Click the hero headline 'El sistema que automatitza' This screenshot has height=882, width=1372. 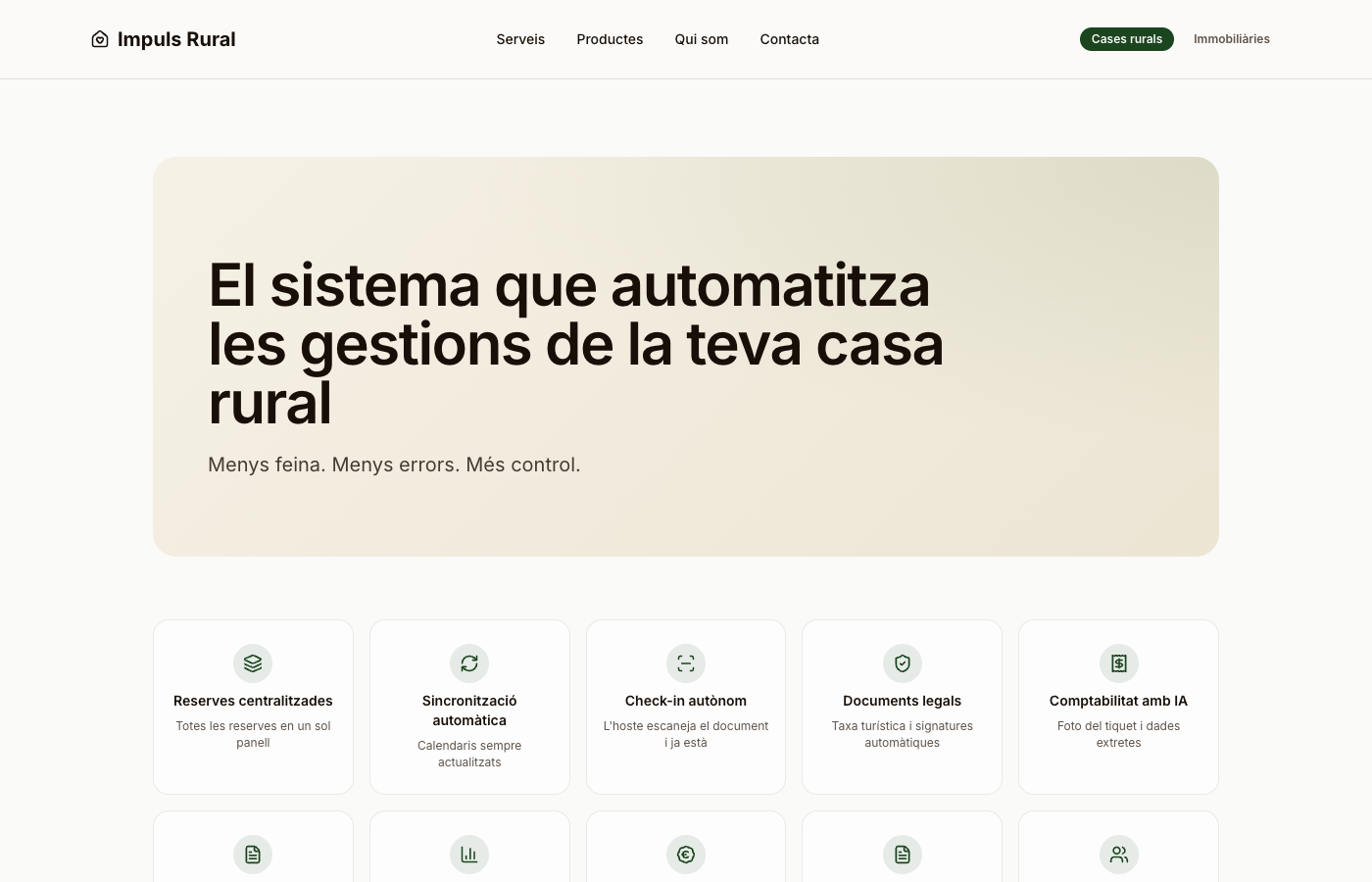(x=569, y=285)
